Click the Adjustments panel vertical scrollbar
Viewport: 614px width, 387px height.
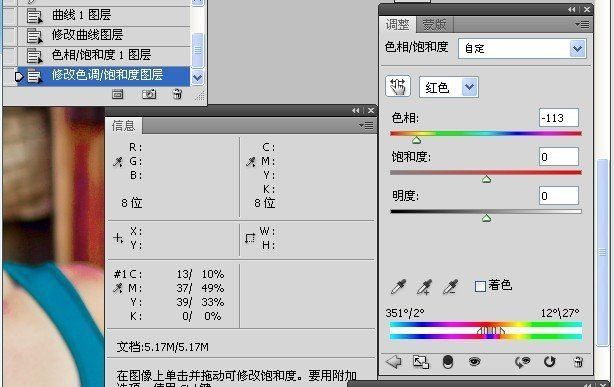pyautogui.click(x=602, y=252)
